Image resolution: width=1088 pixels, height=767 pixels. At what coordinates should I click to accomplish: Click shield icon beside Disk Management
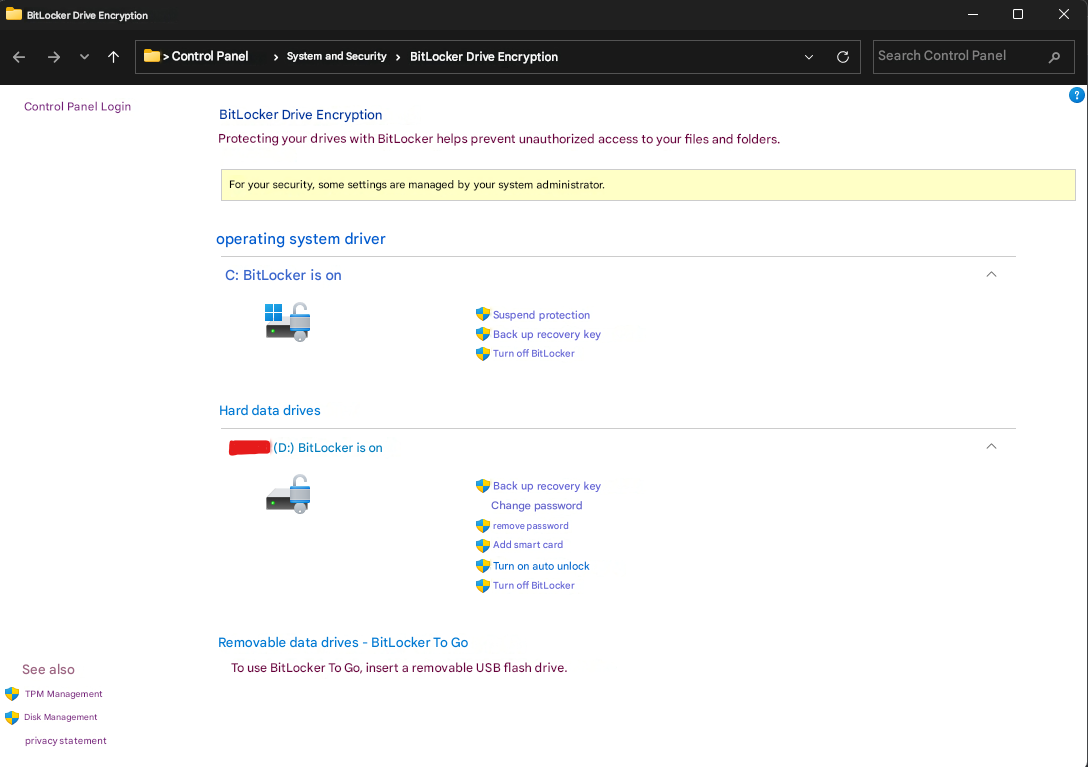(x=12, y=717)
